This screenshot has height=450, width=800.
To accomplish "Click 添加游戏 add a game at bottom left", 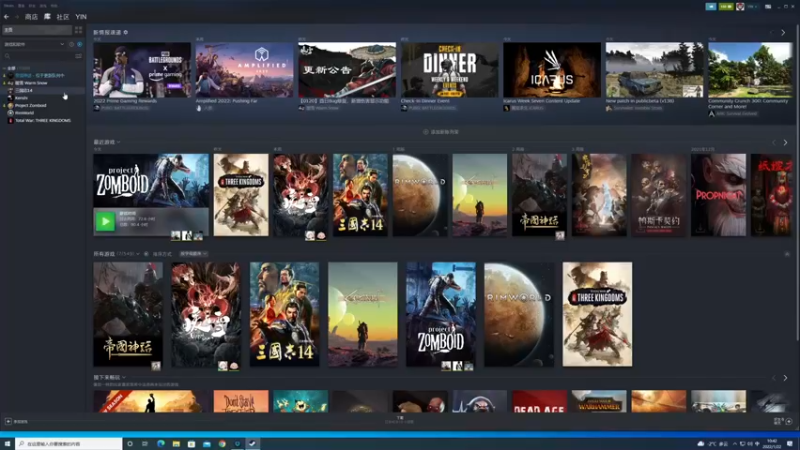I will 16,421.
